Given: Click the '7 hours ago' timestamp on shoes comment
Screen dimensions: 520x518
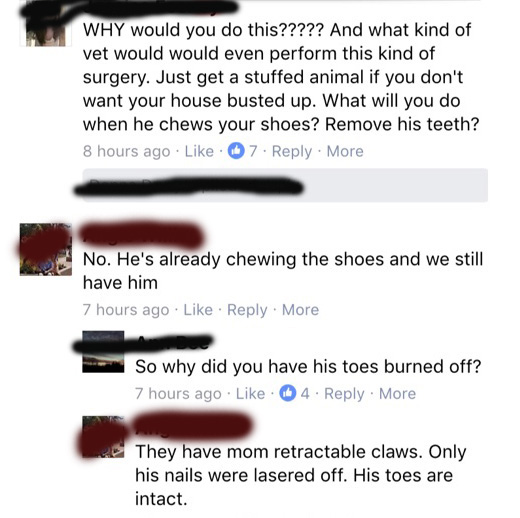Looking at the screenshot, I should [126, 310].
